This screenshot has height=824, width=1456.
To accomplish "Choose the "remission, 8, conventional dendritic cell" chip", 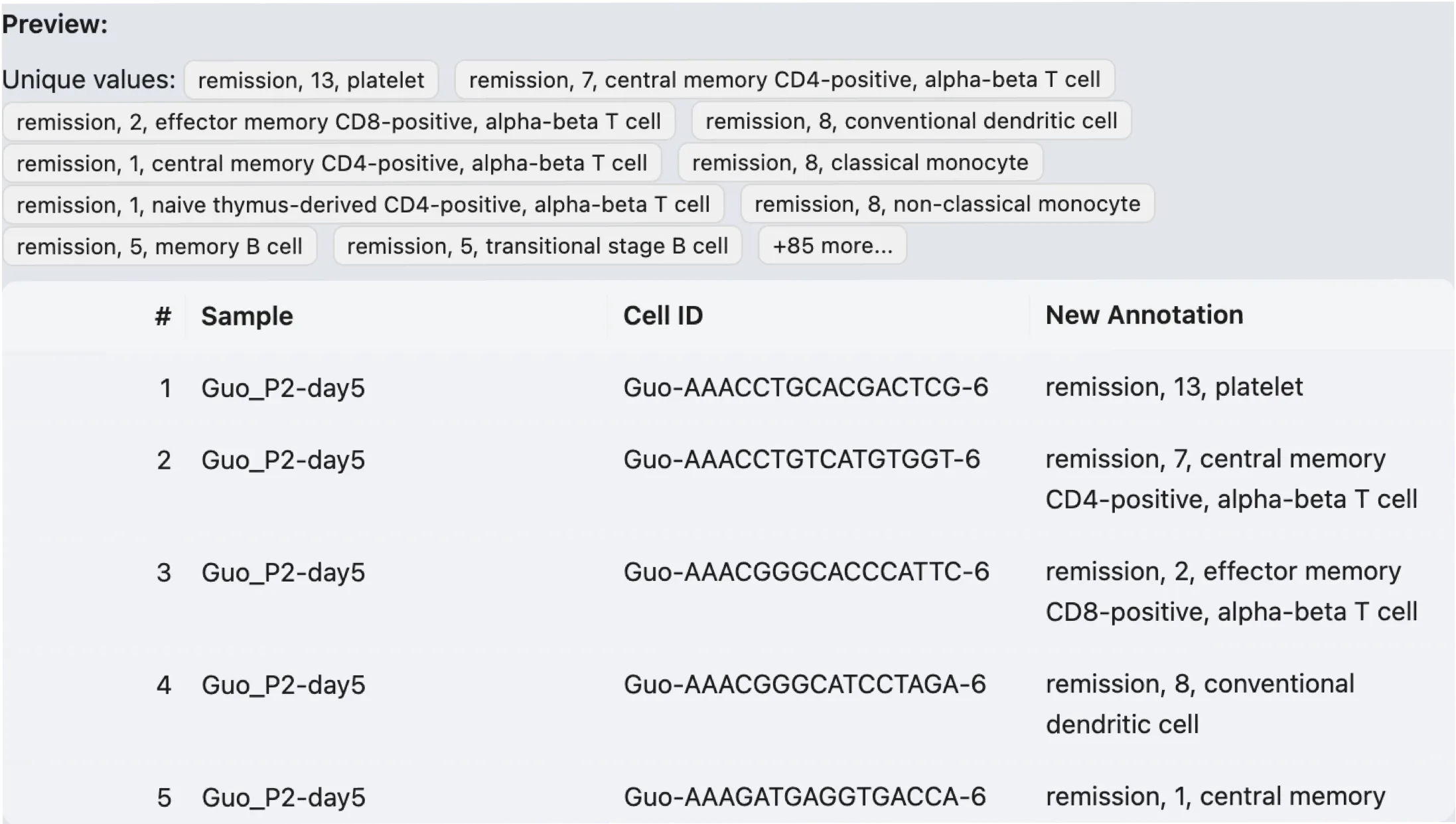I will pos(910,122).
